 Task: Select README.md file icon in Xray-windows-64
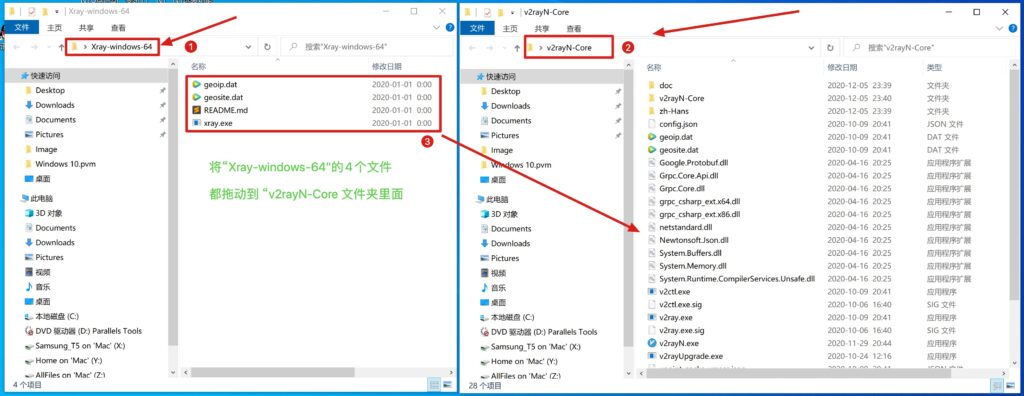coord(197,110)
